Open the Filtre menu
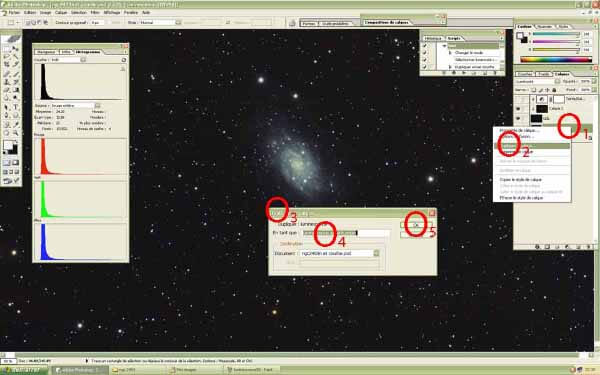Screen dimensions: 600x375 tap(95, 13)
